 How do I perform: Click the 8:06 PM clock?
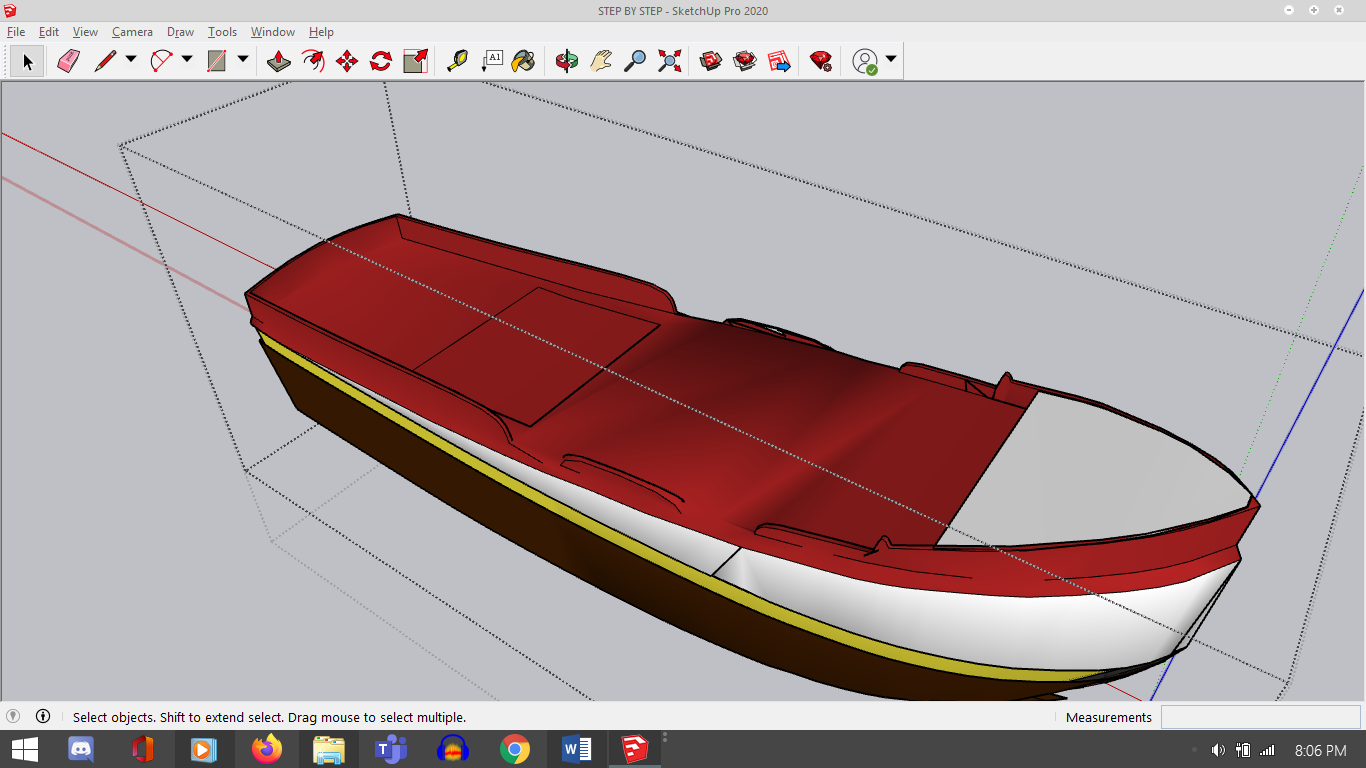coord(1320,750)
